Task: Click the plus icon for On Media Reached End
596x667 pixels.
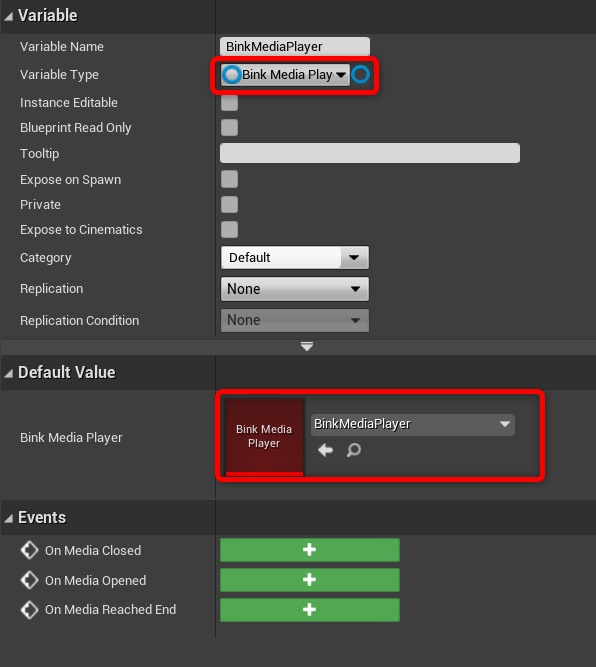Action: [310, 610]
